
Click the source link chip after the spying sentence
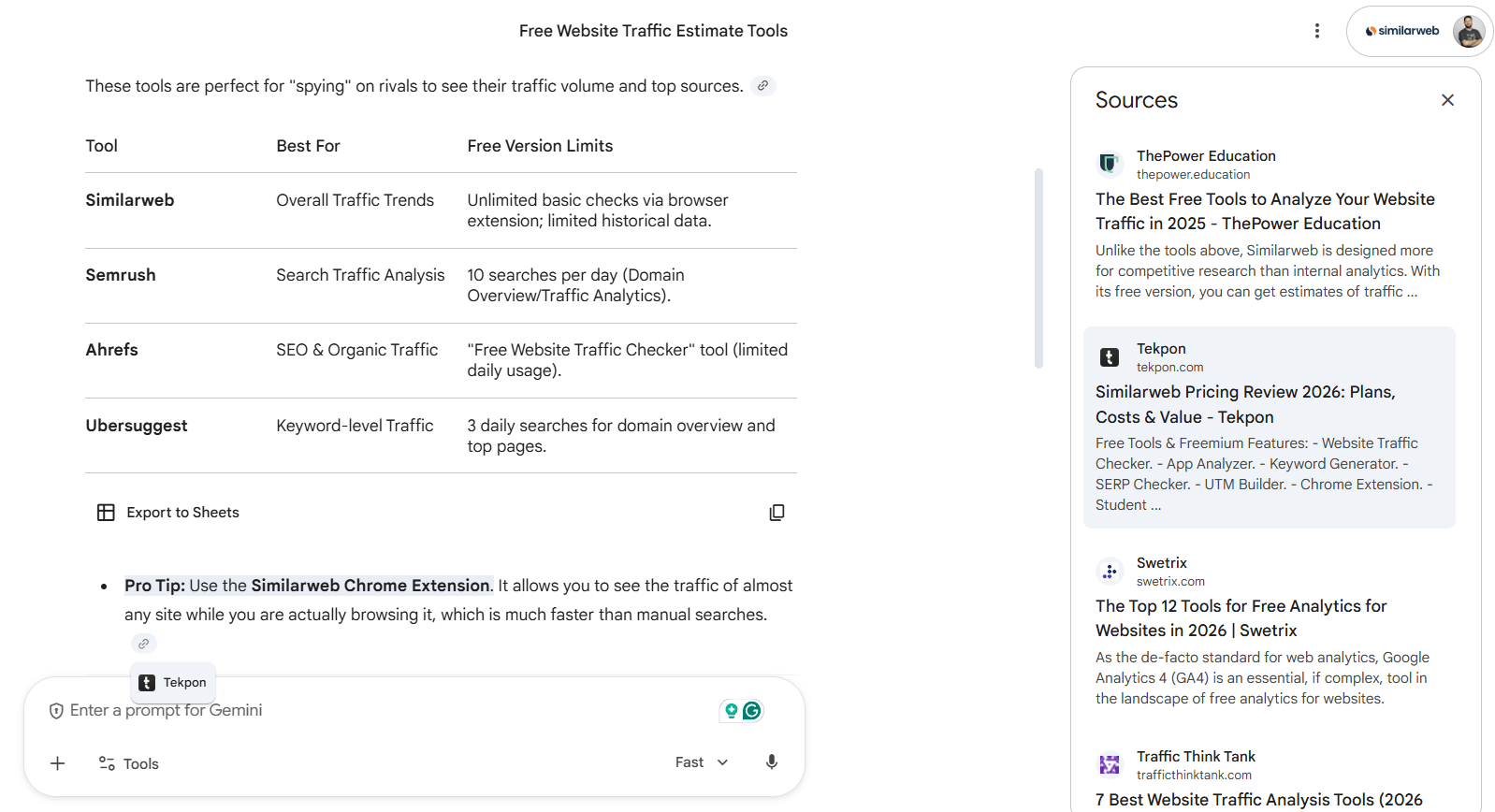(763, 86)
